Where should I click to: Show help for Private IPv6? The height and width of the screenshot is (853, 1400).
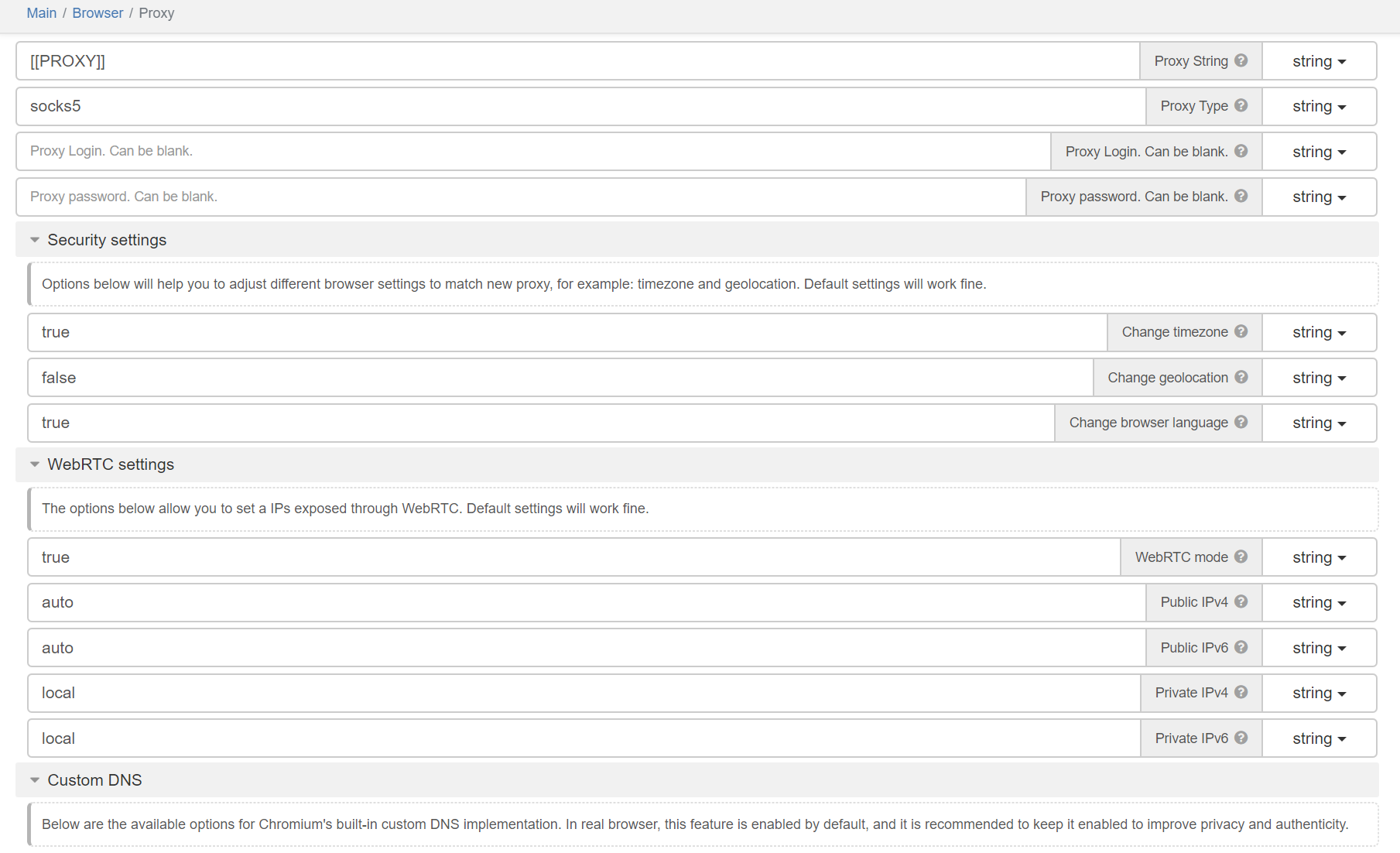tap(1241, 738)
